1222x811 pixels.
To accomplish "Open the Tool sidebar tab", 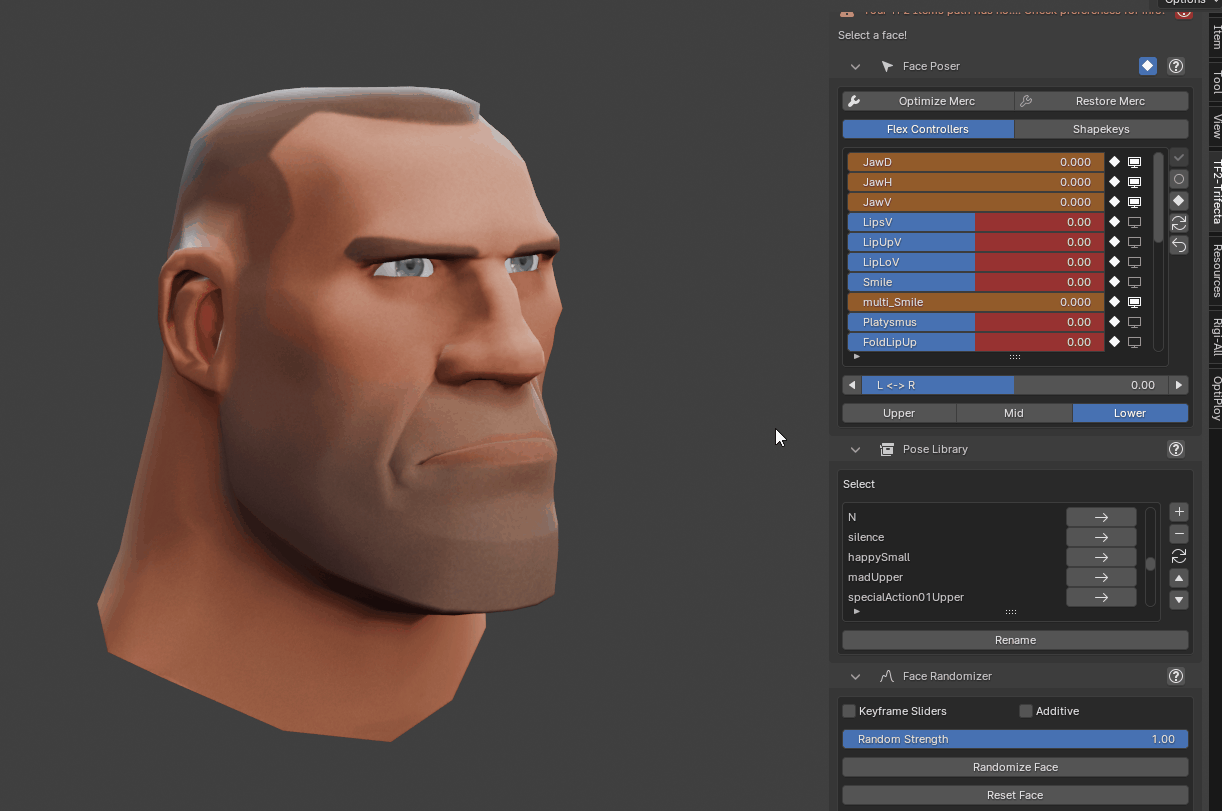I will (1216, 82).
